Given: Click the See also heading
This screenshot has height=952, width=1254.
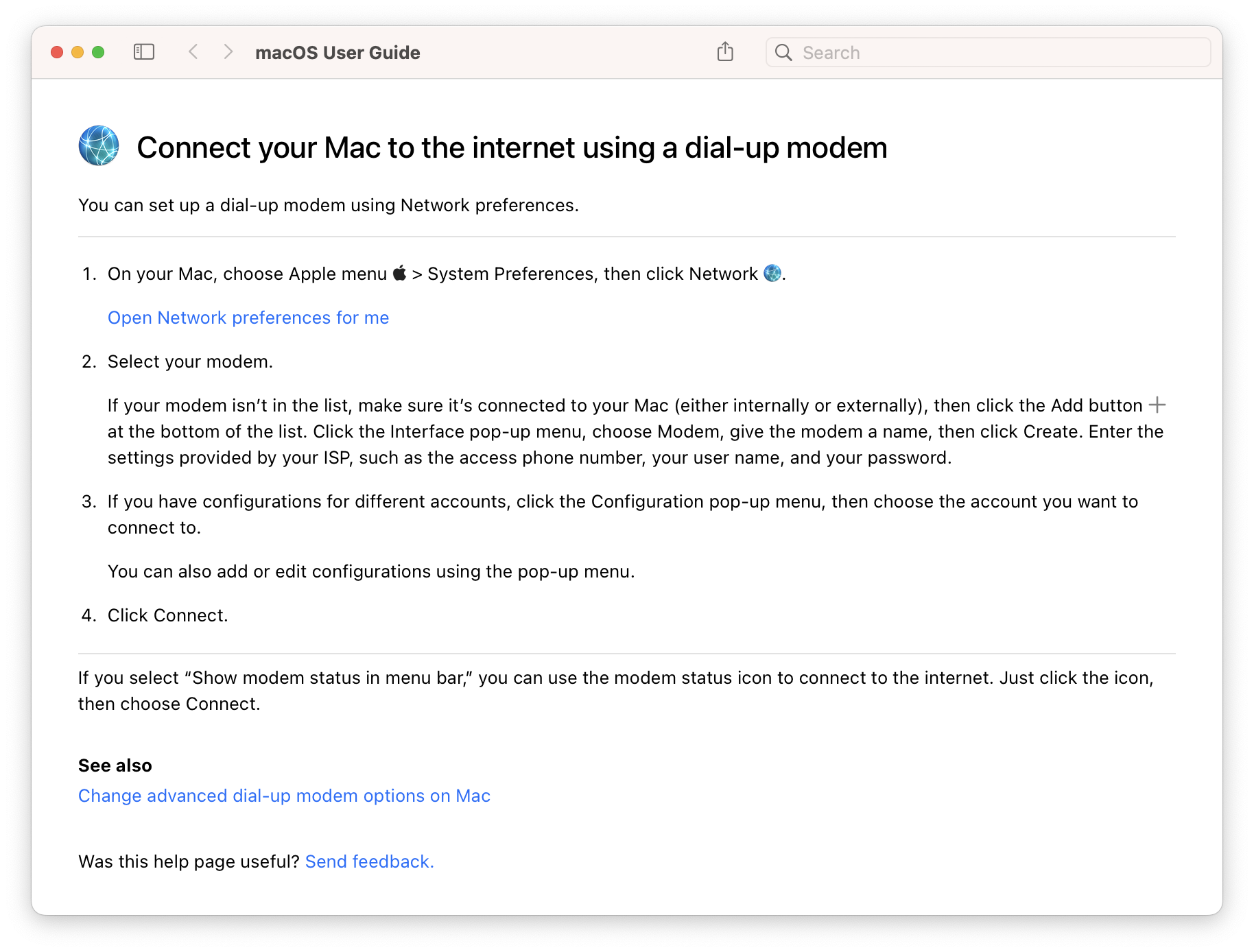Looking at the screenshot, I should (115, 765).
